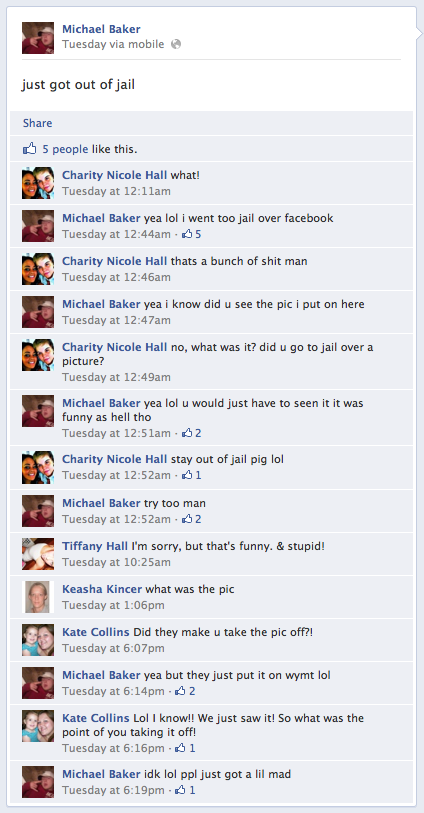The image size is (424, 813).
Task: Click like count on 12:44am comment
Action: [x=191, y=234]
